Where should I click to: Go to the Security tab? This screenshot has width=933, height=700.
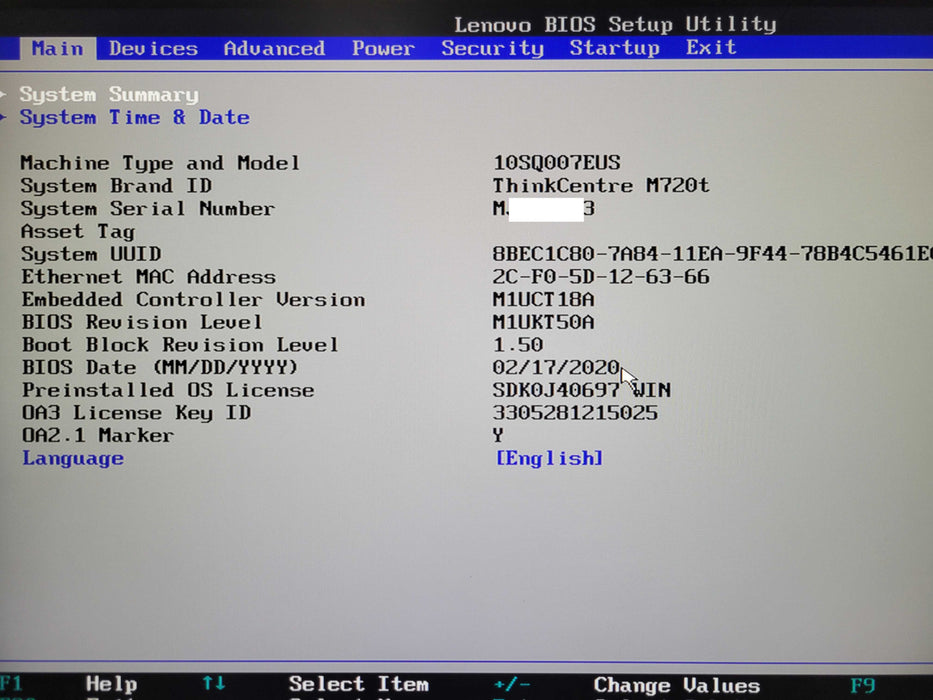pyautogui.click(x=492, y=48)
